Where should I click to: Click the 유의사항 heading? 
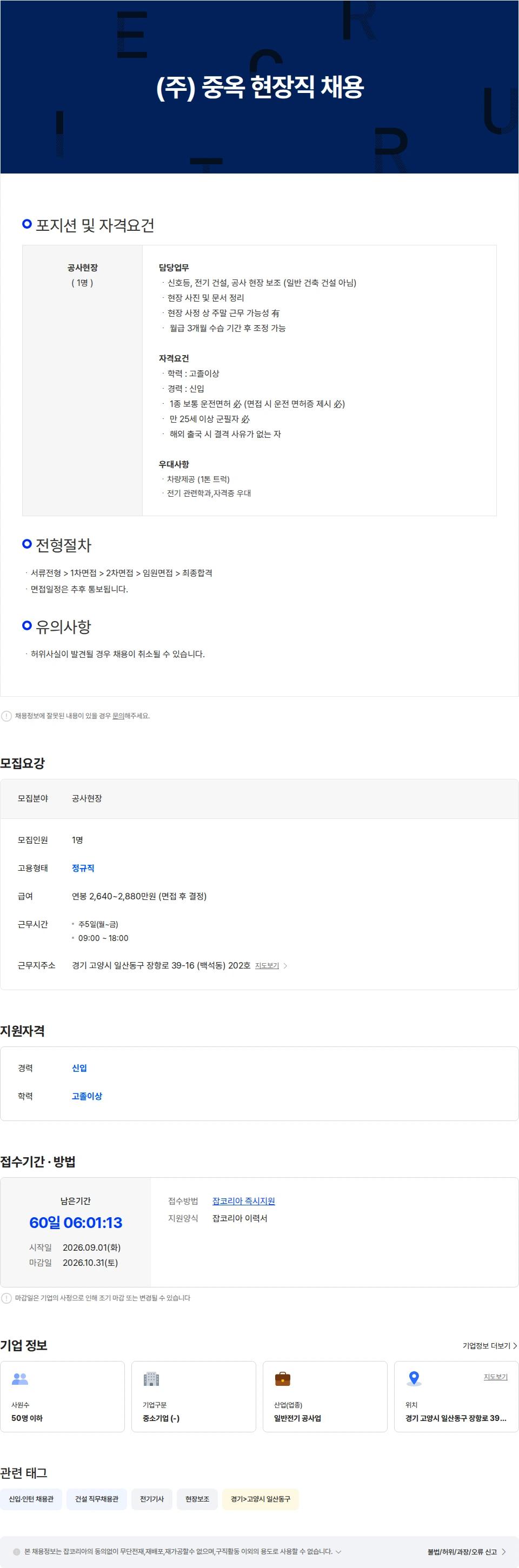[63, 626]
